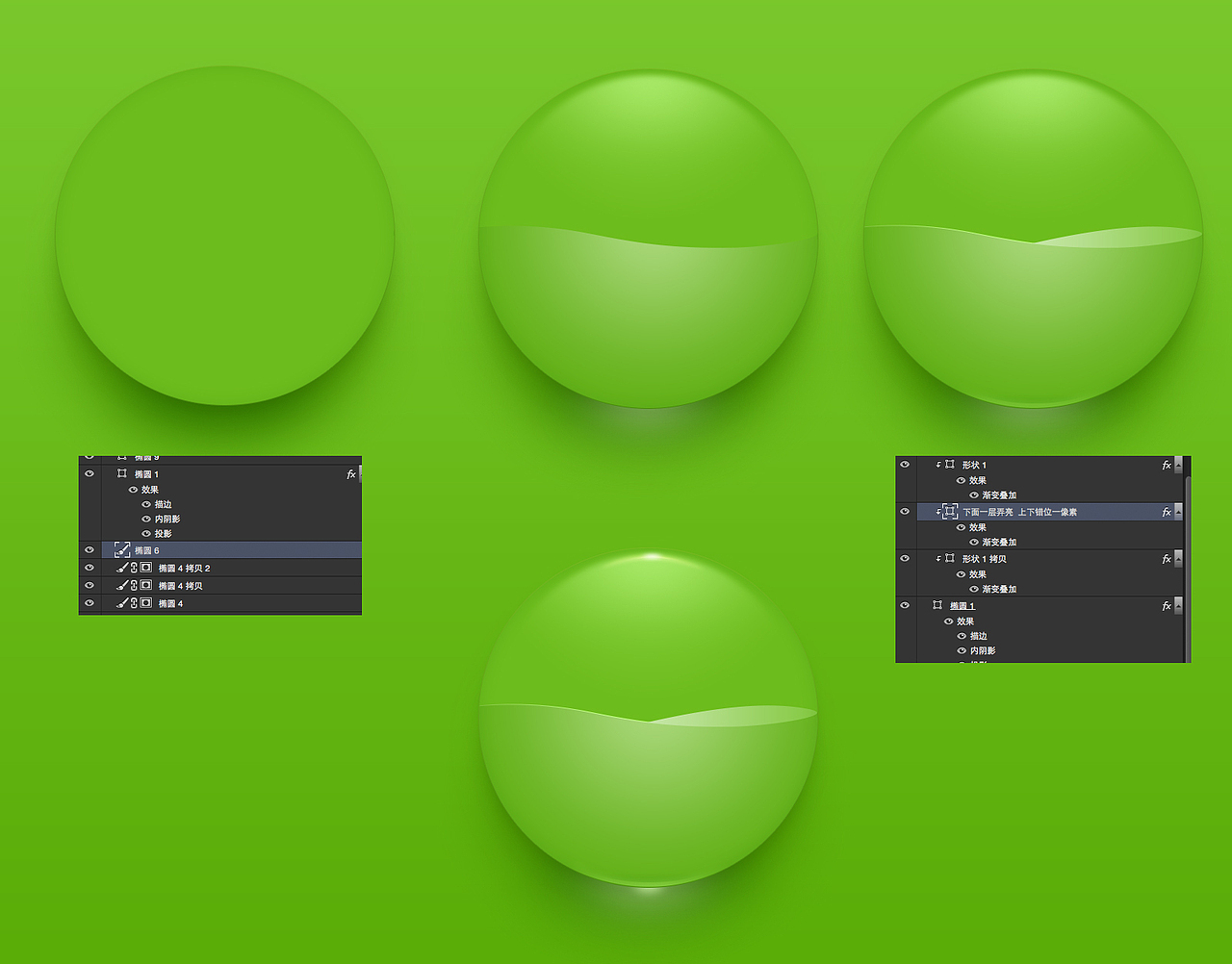
Task: Click the shape thumbnail of 椭圆 1 in right panel
Action: pos(937,605)
